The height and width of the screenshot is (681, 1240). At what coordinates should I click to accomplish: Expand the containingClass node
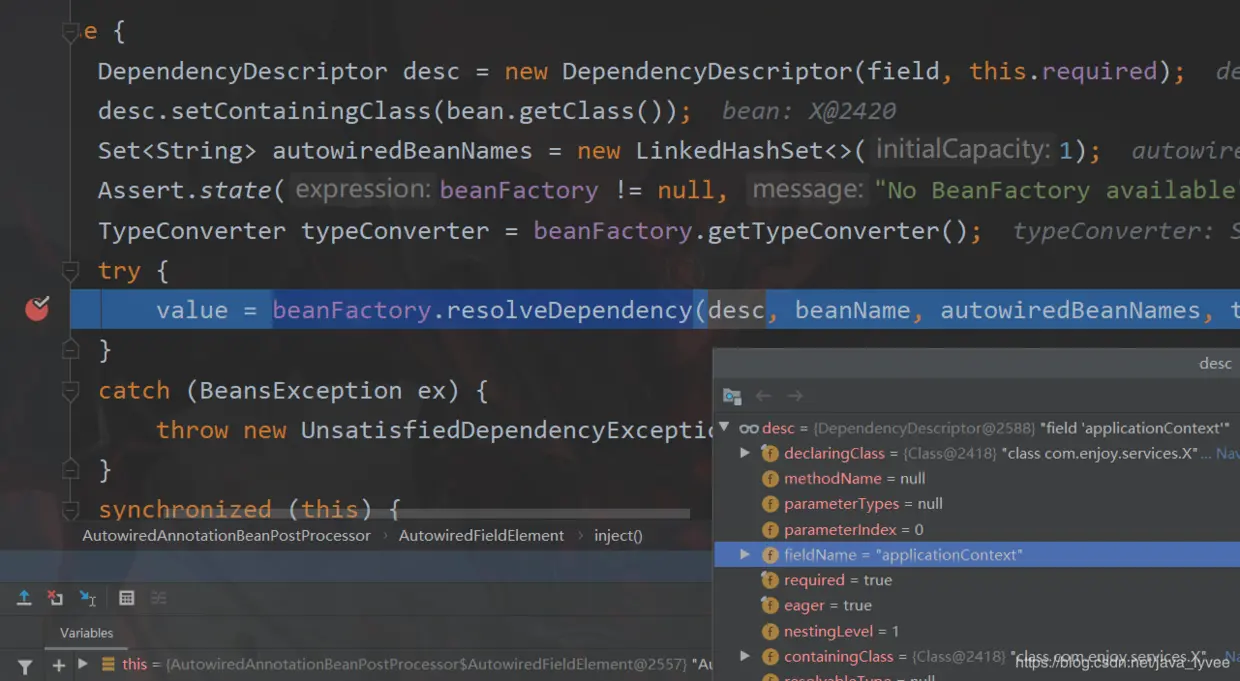(x=744, y=656)
